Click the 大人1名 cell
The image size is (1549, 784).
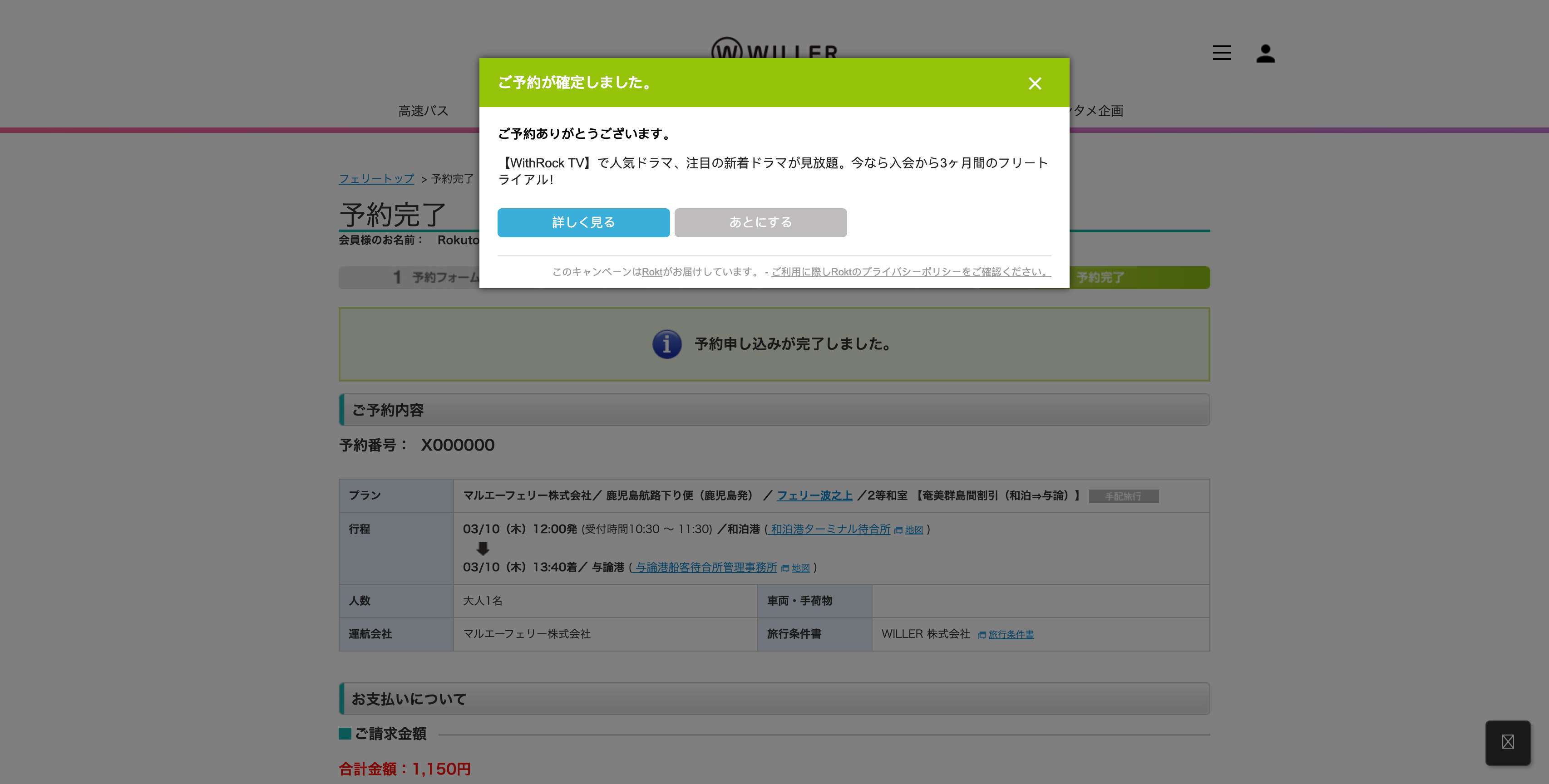click(x=605, y=601)
